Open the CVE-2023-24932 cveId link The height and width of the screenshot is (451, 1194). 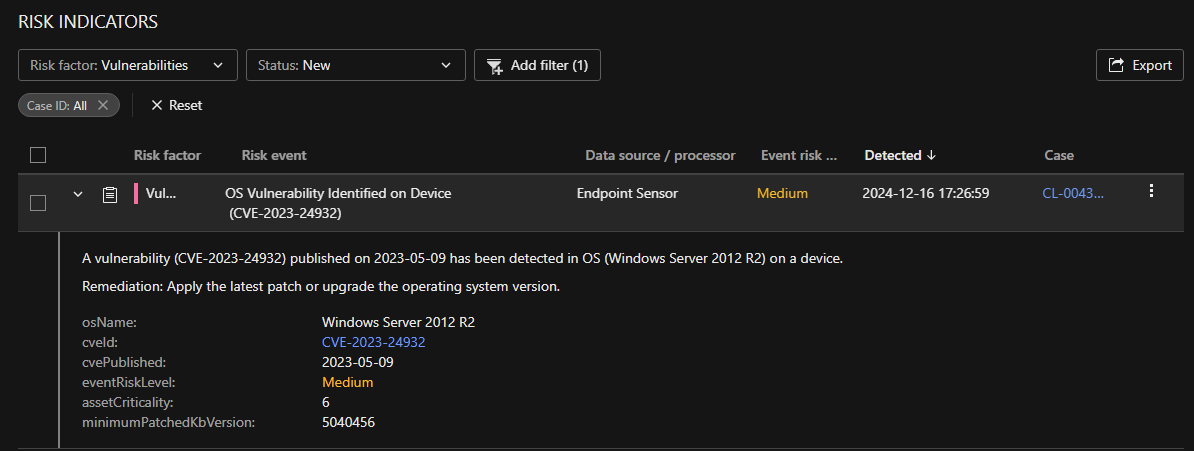coord(373,342)
